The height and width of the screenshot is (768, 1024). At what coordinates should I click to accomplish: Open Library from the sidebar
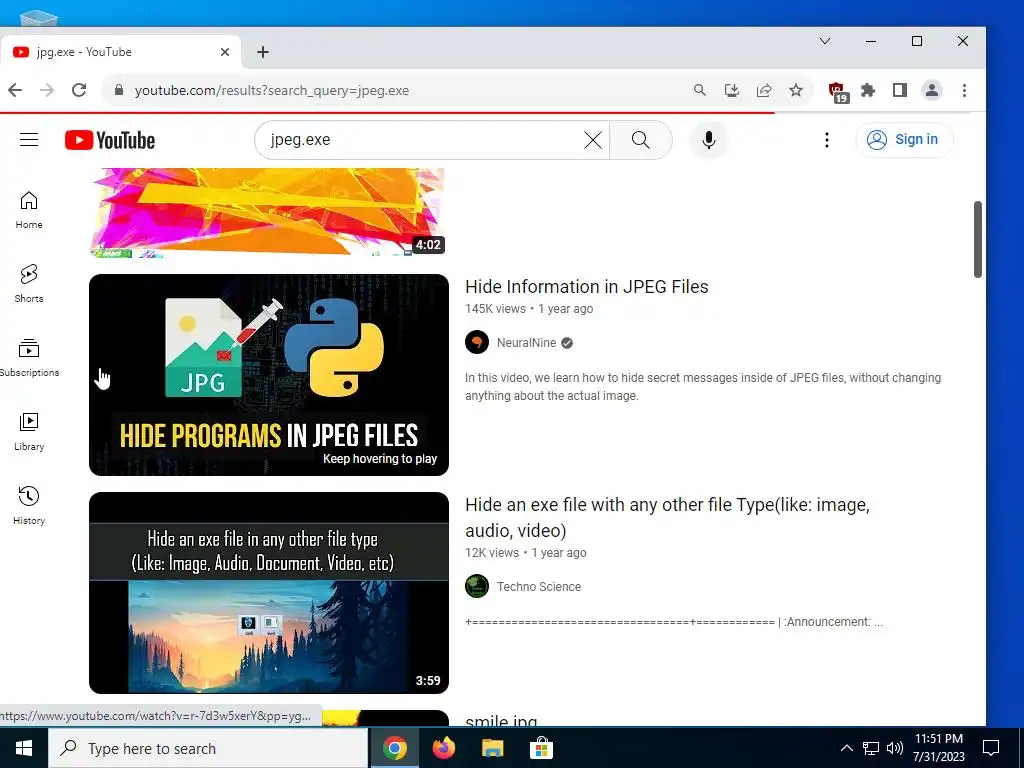click(29, 432)
